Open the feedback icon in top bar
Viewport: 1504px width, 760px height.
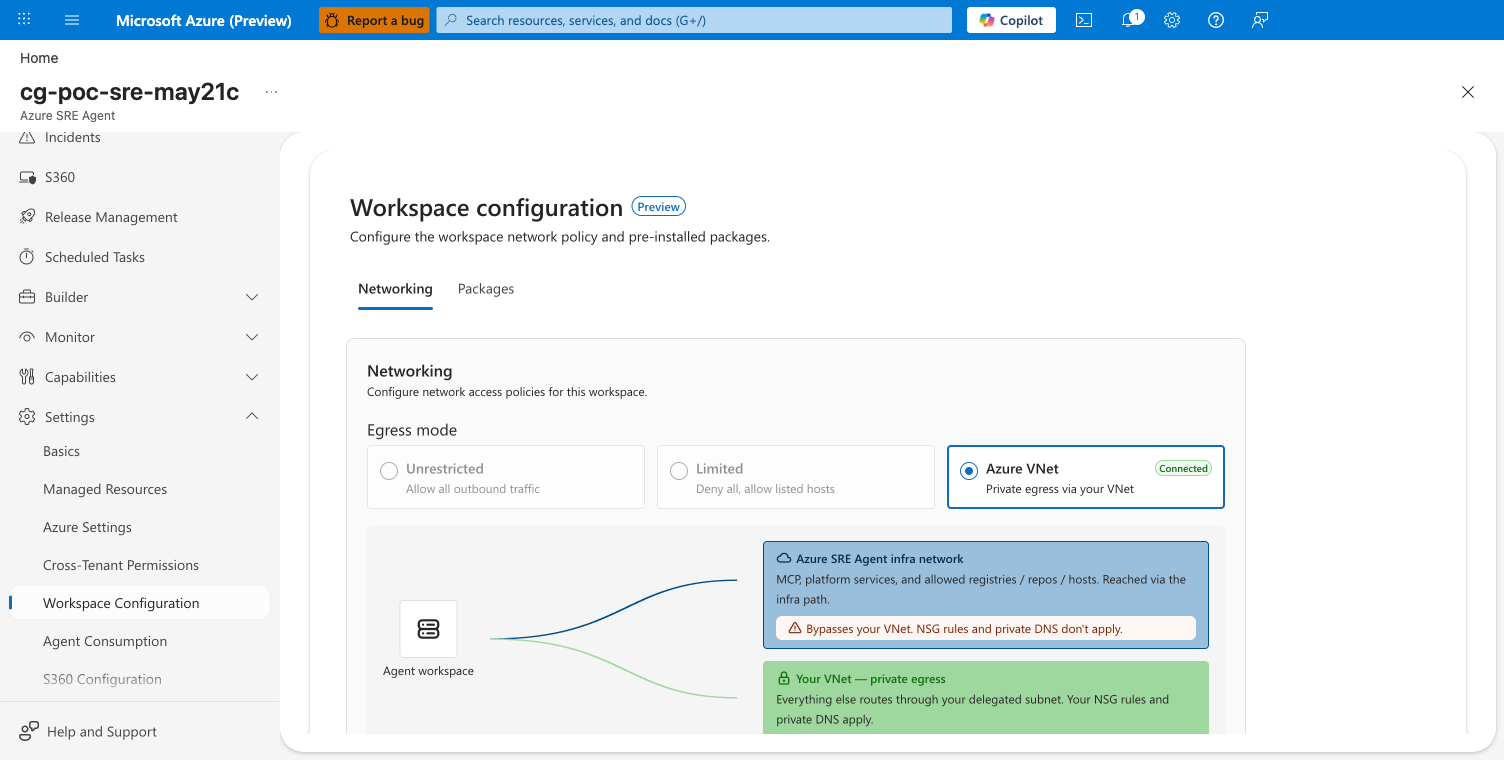(1260, 20)
